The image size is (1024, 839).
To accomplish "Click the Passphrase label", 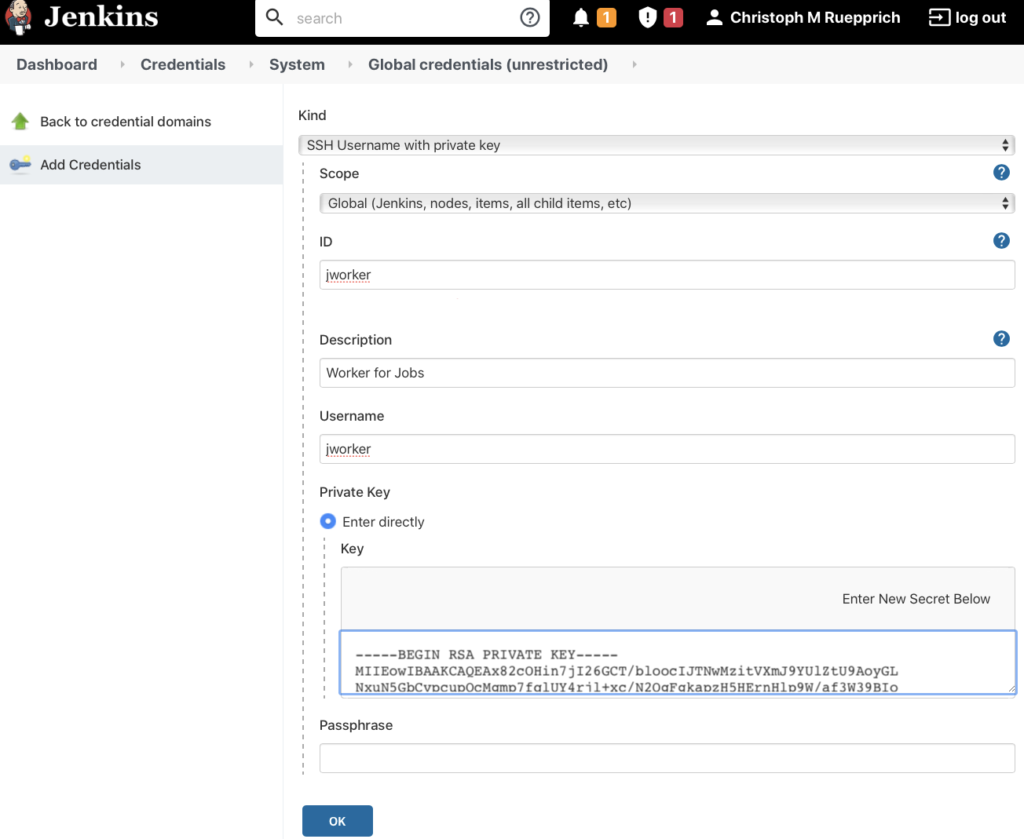I will pyautogui.click(x=356, y=725).
